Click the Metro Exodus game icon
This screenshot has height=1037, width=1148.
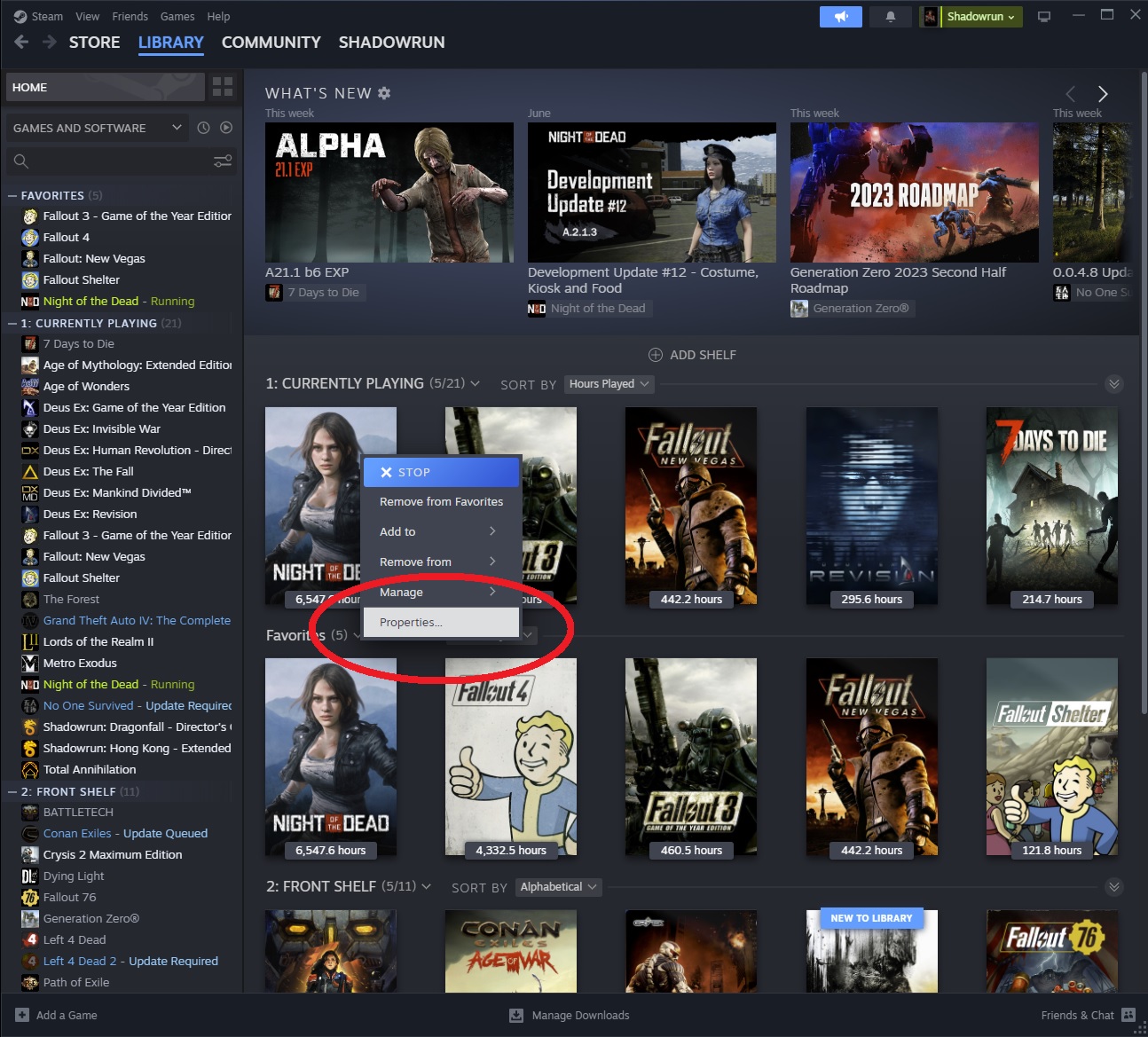(x=30, y=664)
